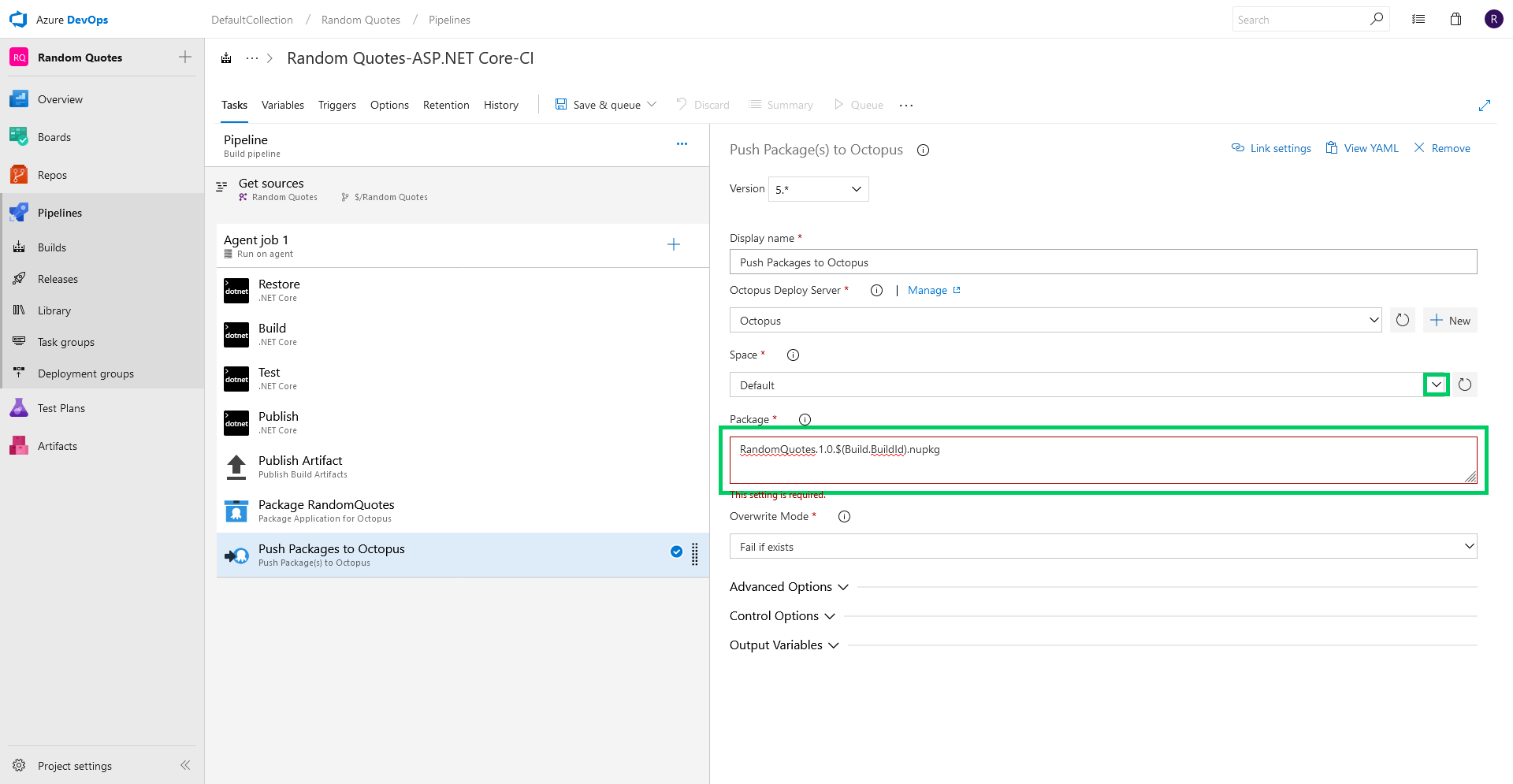Switch to the Options tab
Viewport: 1513px width, 784px height.
(389, 105)
